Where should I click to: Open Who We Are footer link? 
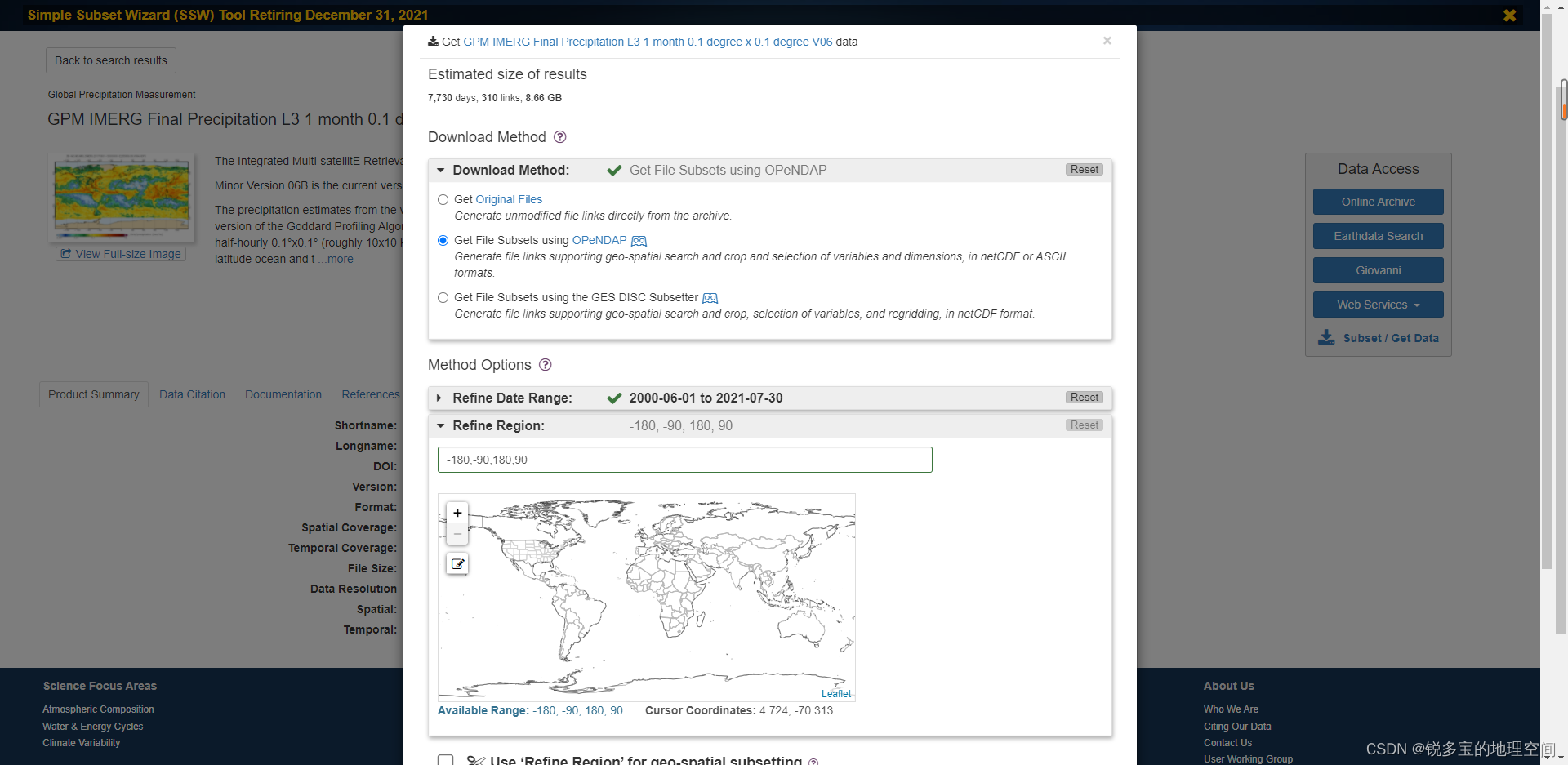pos(1231,709)
